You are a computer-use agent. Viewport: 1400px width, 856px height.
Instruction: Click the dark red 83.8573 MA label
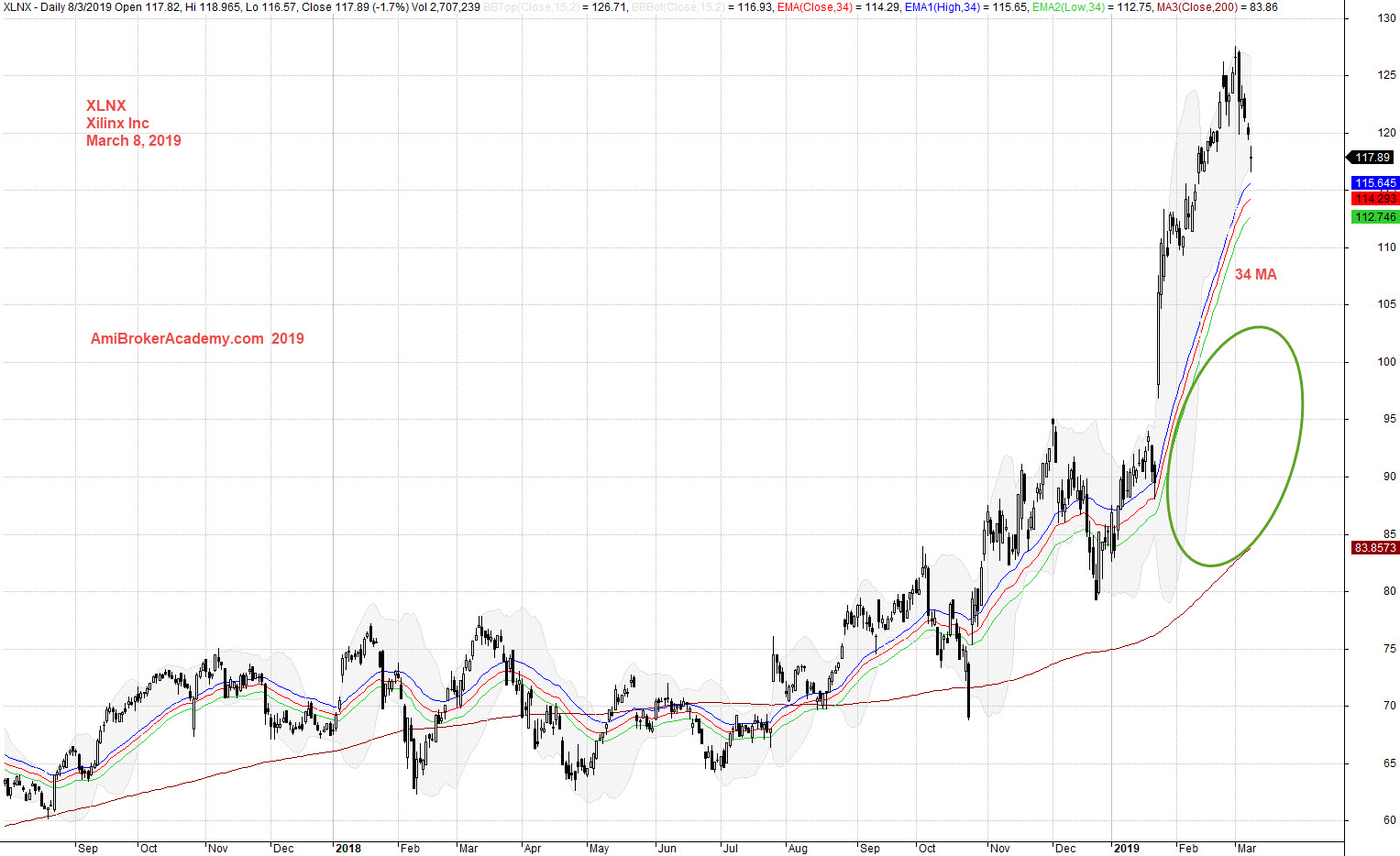click(1374, 548)
